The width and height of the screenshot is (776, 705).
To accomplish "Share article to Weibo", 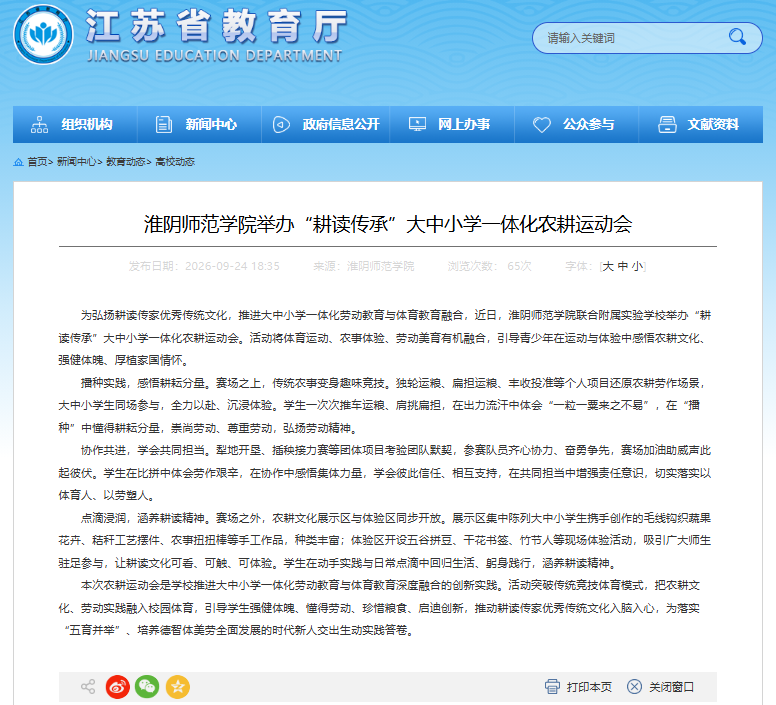I will [x=118, y=687].
